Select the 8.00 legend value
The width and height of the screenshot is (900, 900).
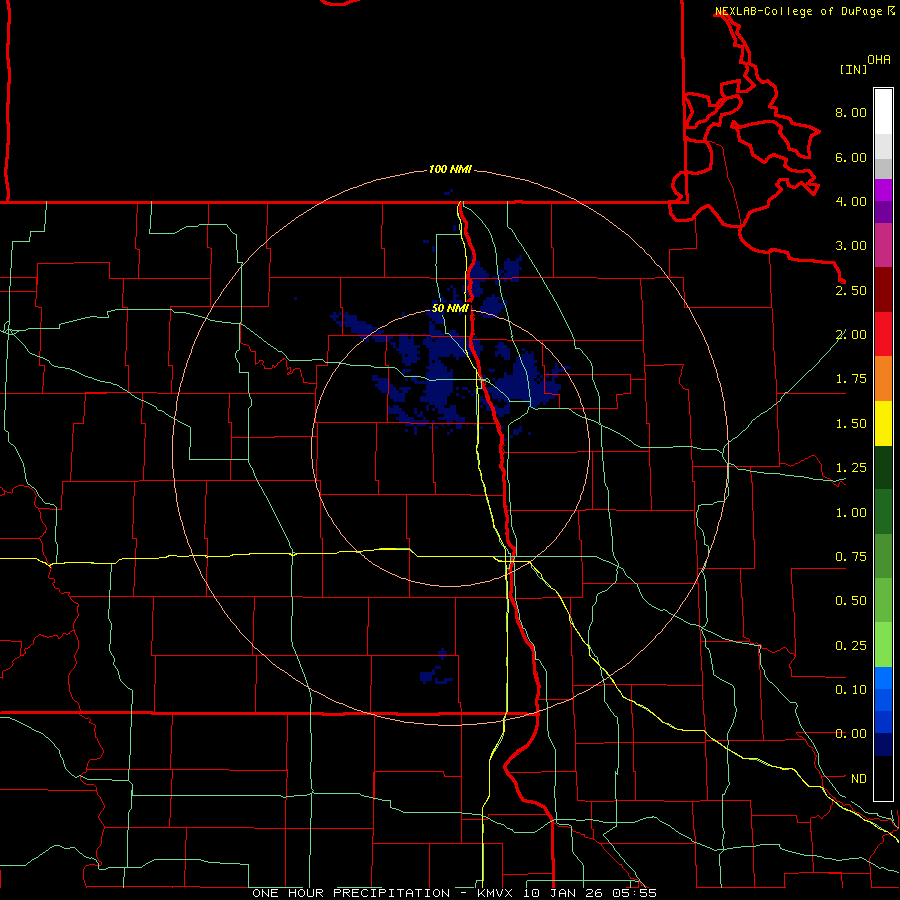coord(851,112)
